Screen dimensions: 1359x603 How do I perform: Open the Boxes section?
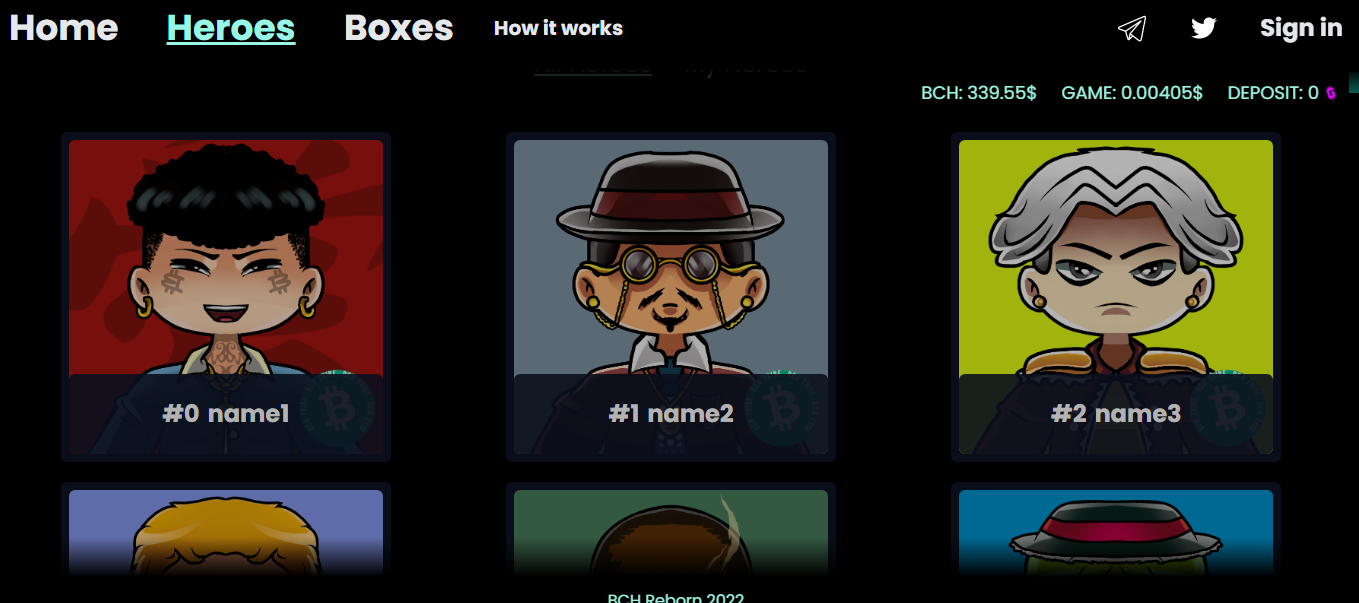pos(399,28)
